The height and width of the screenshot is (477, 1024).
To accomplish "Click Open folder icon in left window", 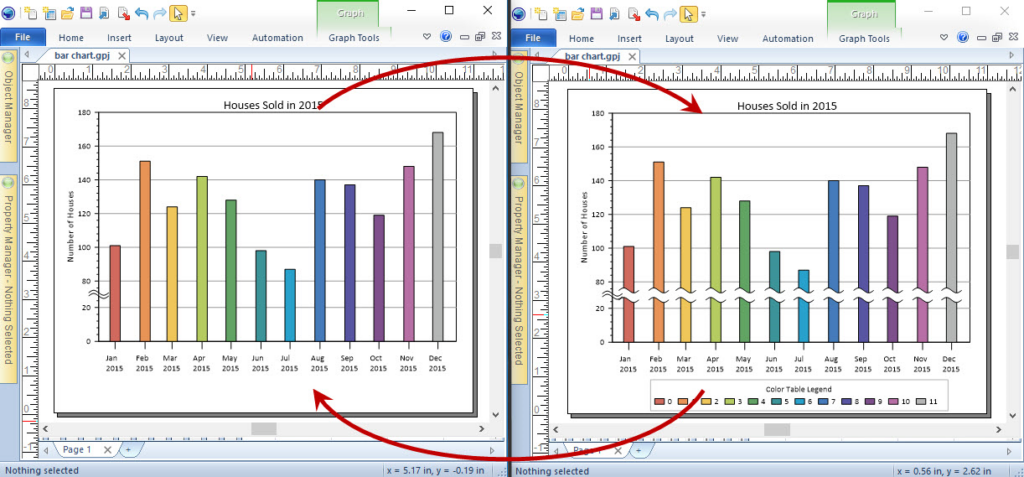I will pyautogui.click(x=67, y=14).
